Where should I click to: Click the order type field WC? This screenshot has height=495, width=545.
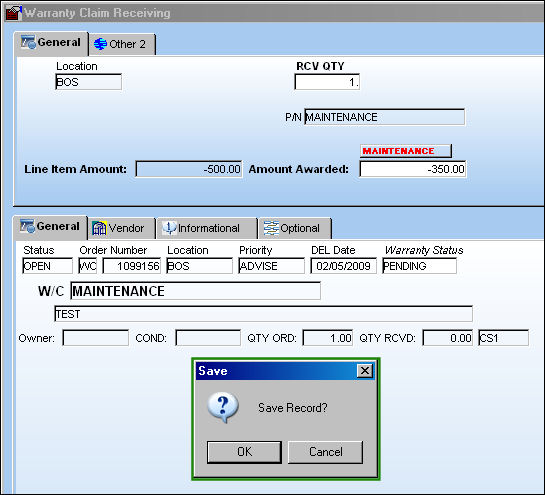tap(88, 266)
